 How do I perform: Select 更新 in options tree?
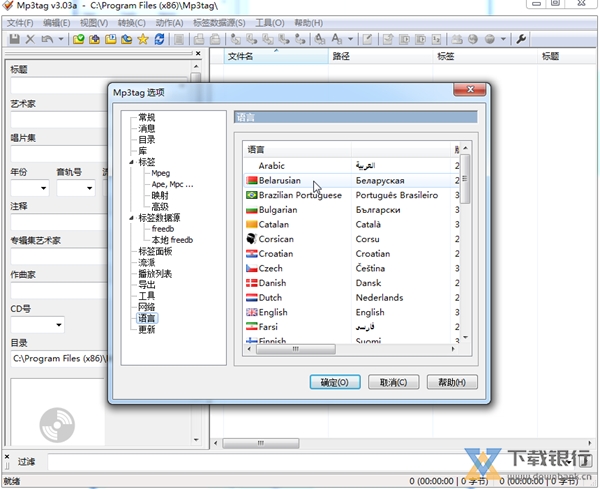click(147, 329)
